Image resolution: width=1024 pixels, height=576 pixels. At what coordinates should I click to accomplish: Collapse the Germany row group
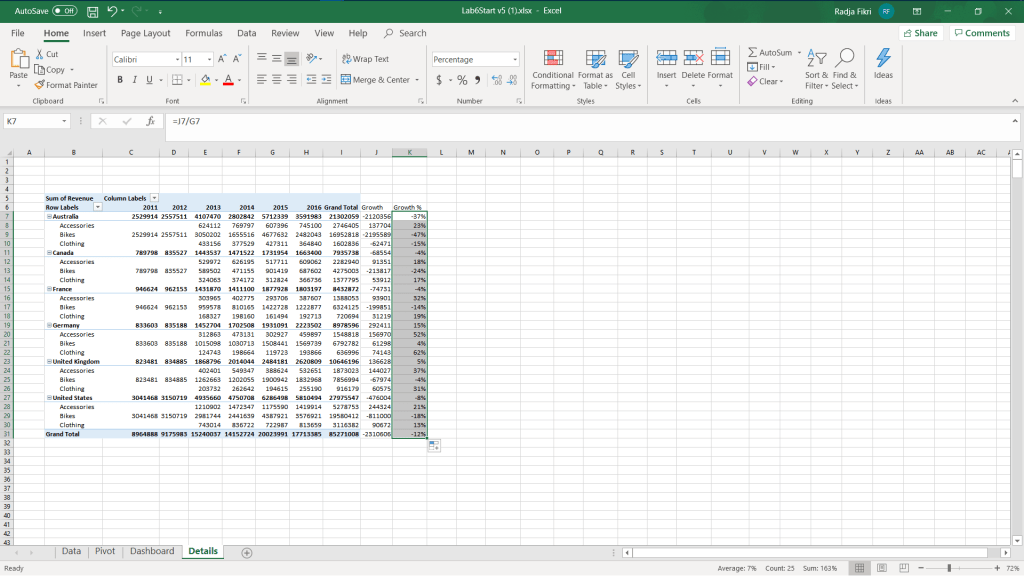coord(48,325)
